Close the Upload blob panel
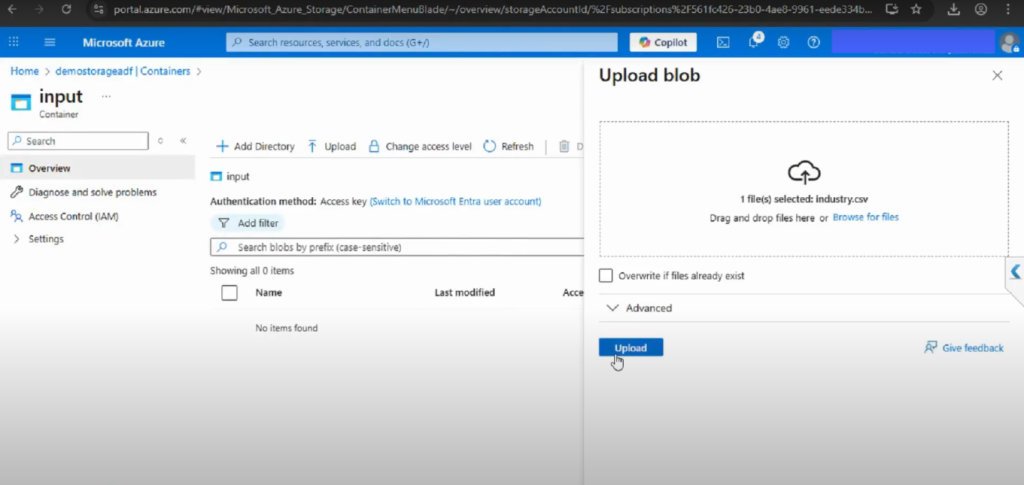This screenshot has height=485, width=1024. click(x=997, y=76)
